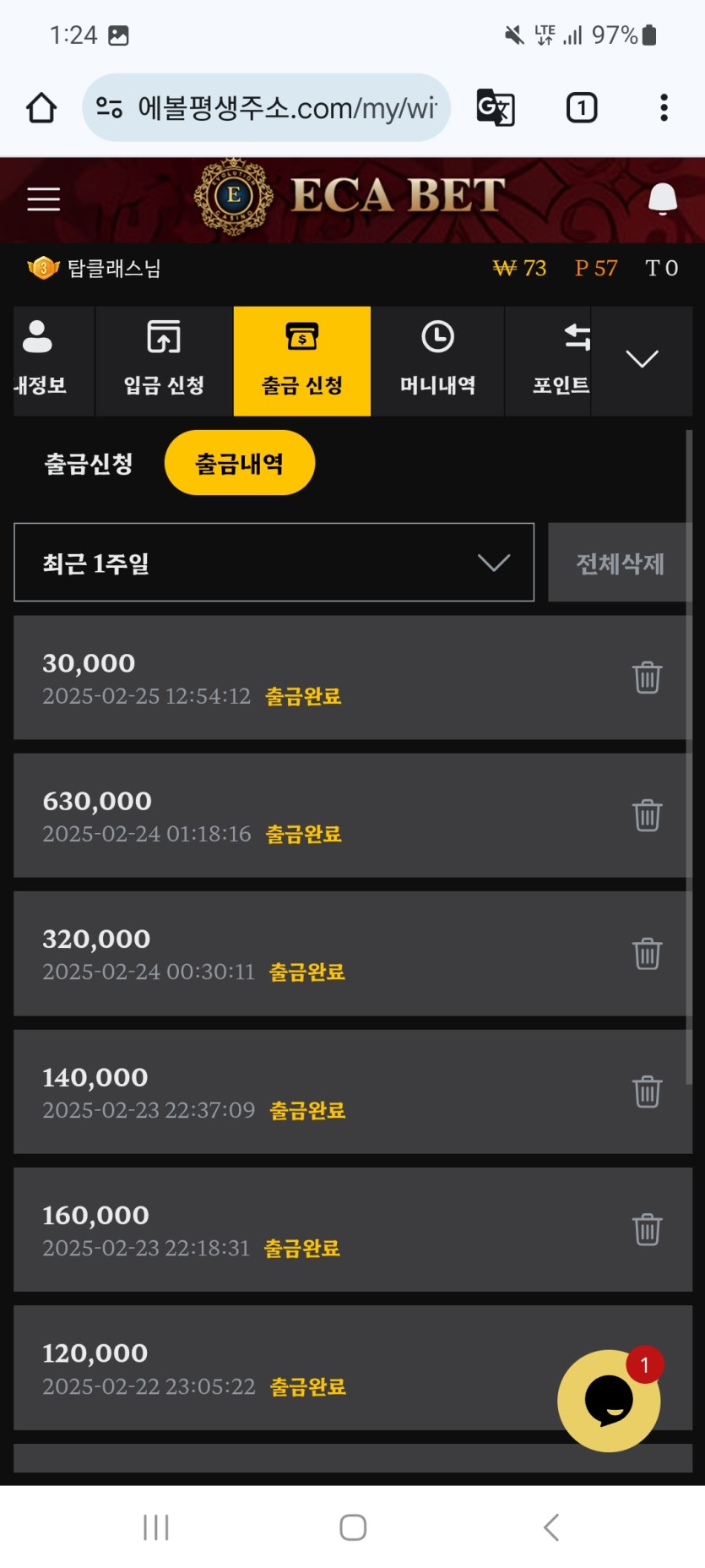Expand more menu tabs with chevron
The image size is (705, 1568).
pyautogui.click(x=643, y=361)
